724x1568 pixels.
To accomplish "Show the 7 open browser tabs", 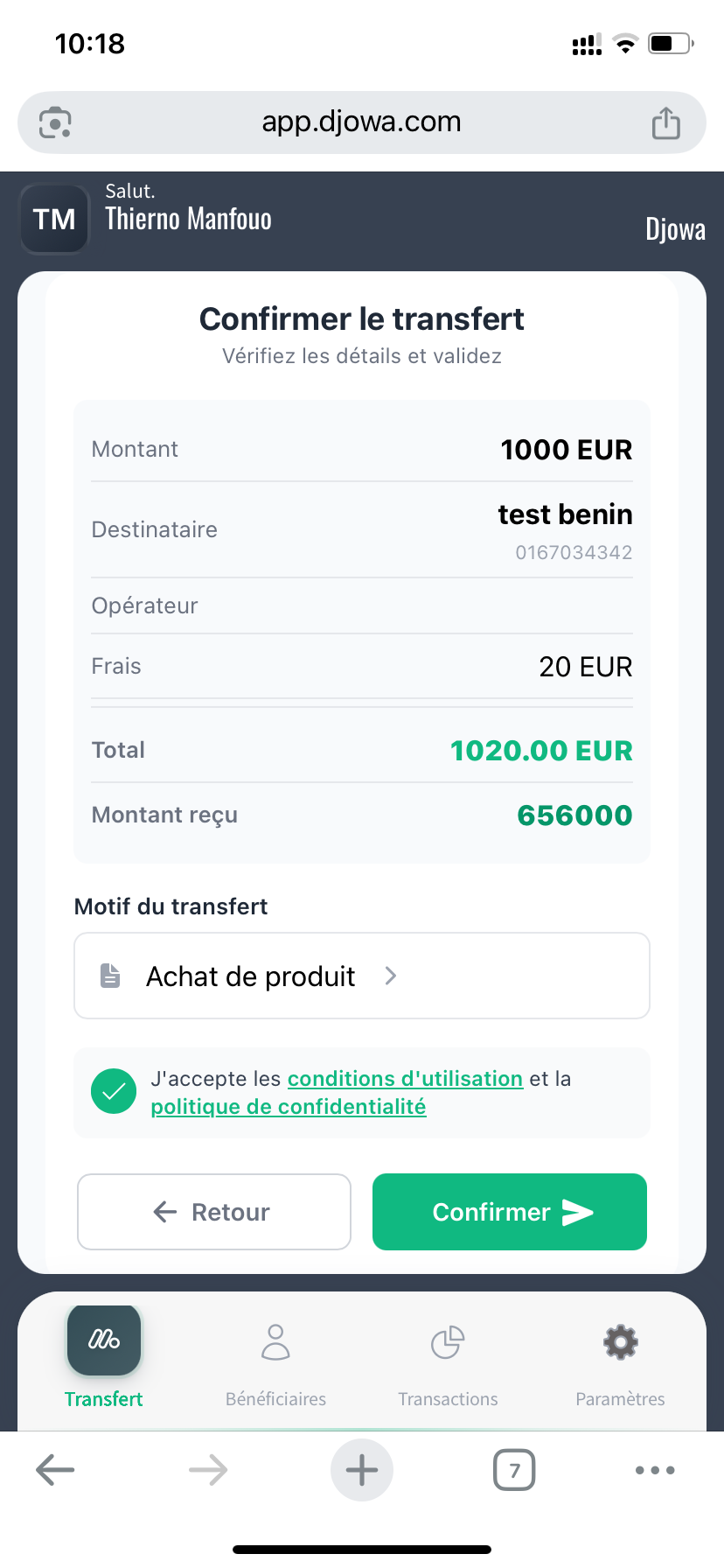I will click(x=514, y=1470).
